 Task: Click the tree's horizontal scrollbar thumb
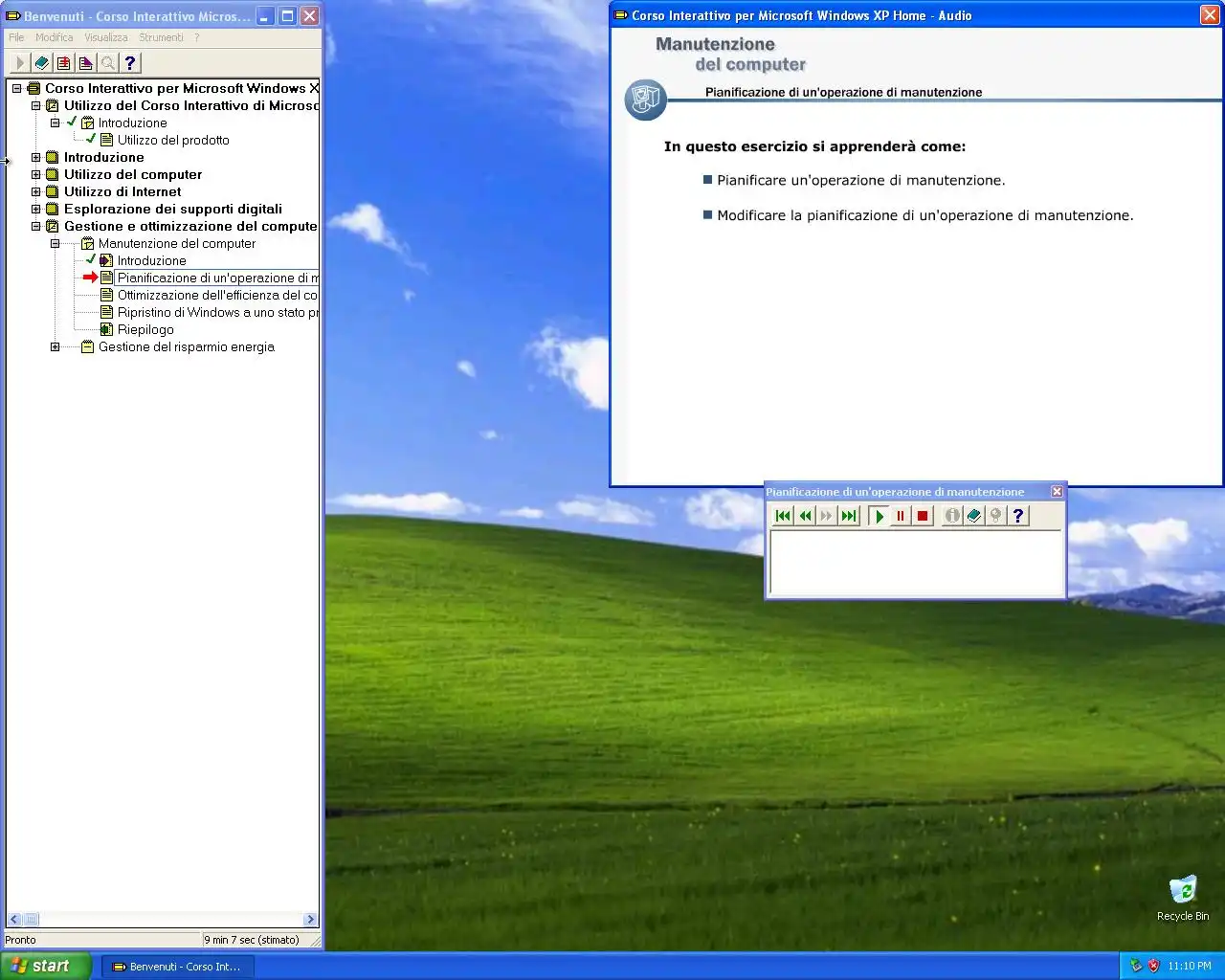point(32,920)
